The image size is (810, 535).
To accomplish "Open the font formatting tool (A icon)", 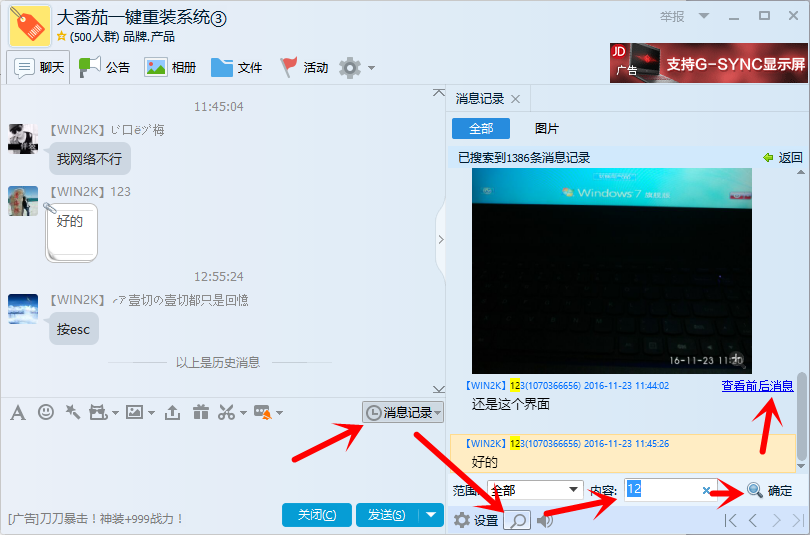I will 18,413.
